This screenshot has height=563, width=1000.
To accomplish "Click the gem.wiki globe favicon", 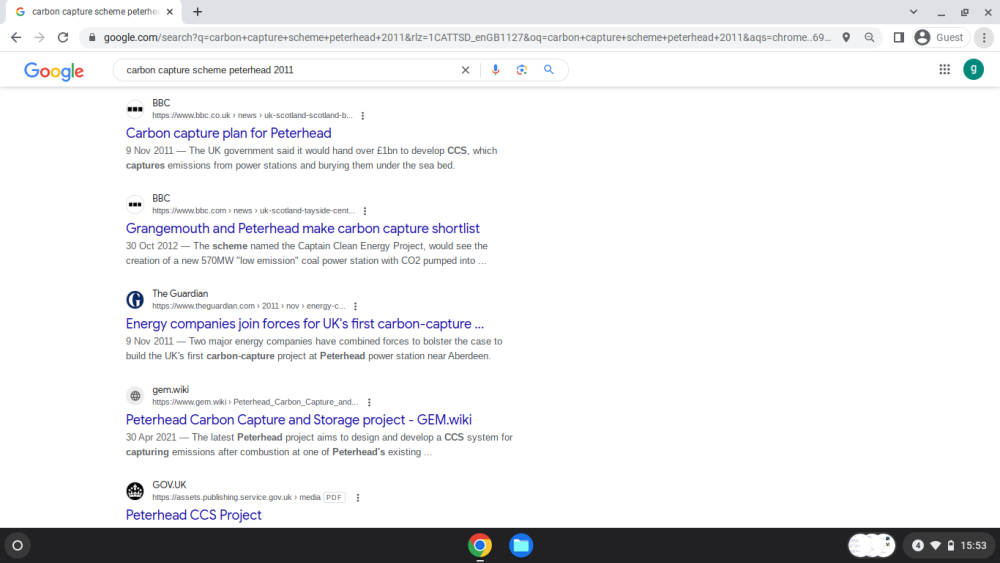I will click(x=135, y=396).
